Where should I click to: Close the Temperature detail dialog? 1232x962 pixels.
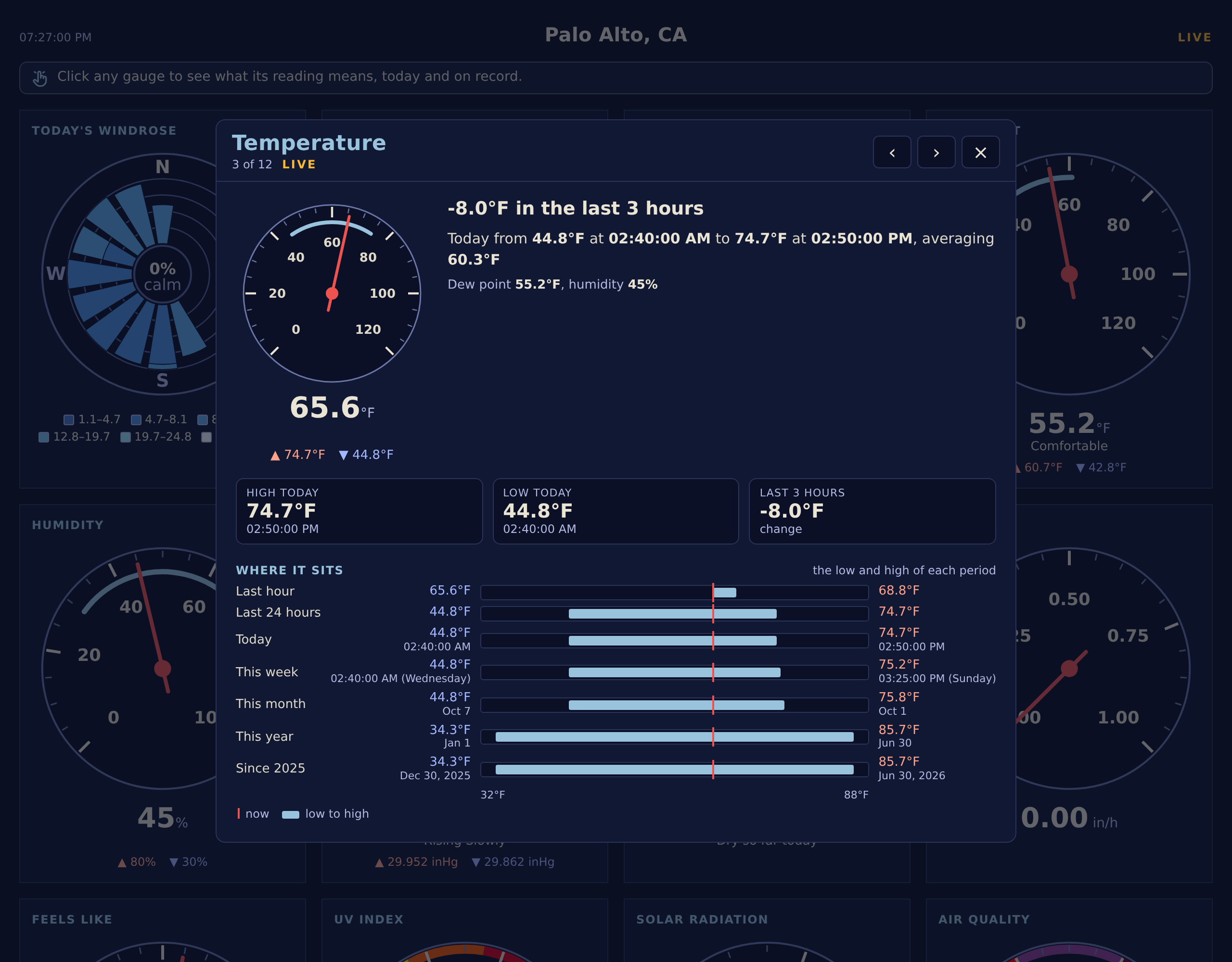pyautogui.click(x=980, y=152)
